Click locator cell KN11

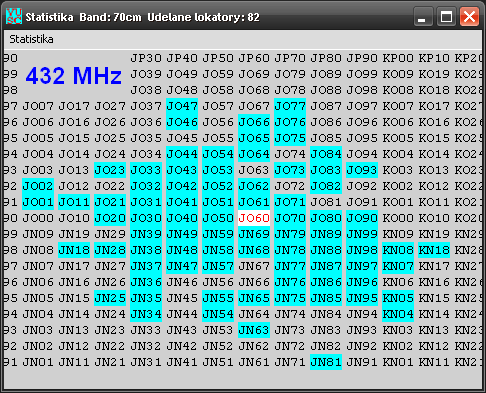point(434,362)
